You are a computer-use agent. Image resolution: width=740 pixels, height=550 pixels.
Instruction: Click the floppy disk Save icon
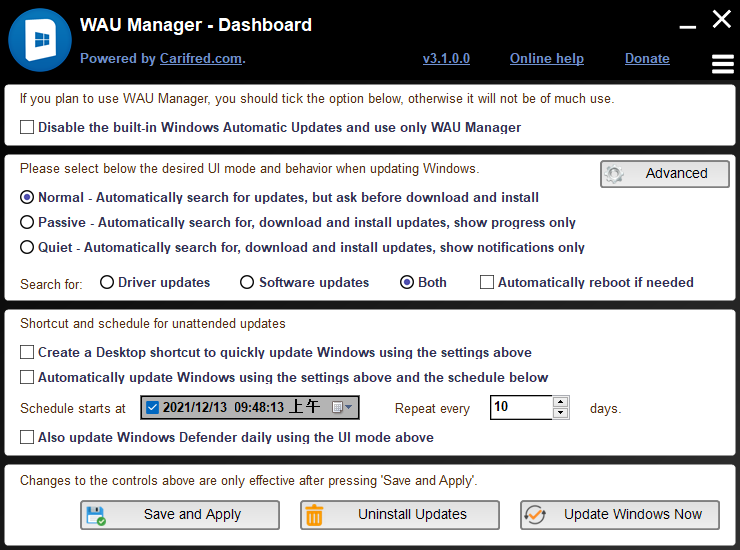(x=96, y=515)
